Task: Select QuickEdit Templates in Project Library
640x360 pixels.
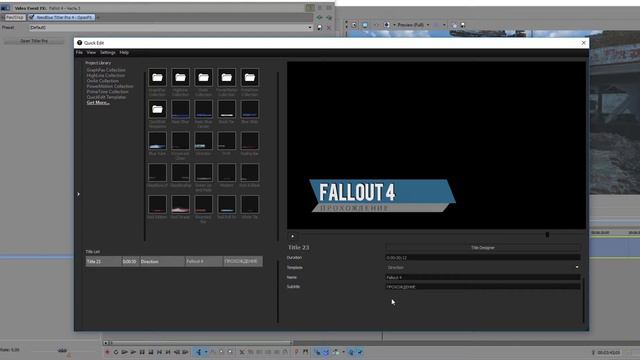Action: click(x=106, y=97)
